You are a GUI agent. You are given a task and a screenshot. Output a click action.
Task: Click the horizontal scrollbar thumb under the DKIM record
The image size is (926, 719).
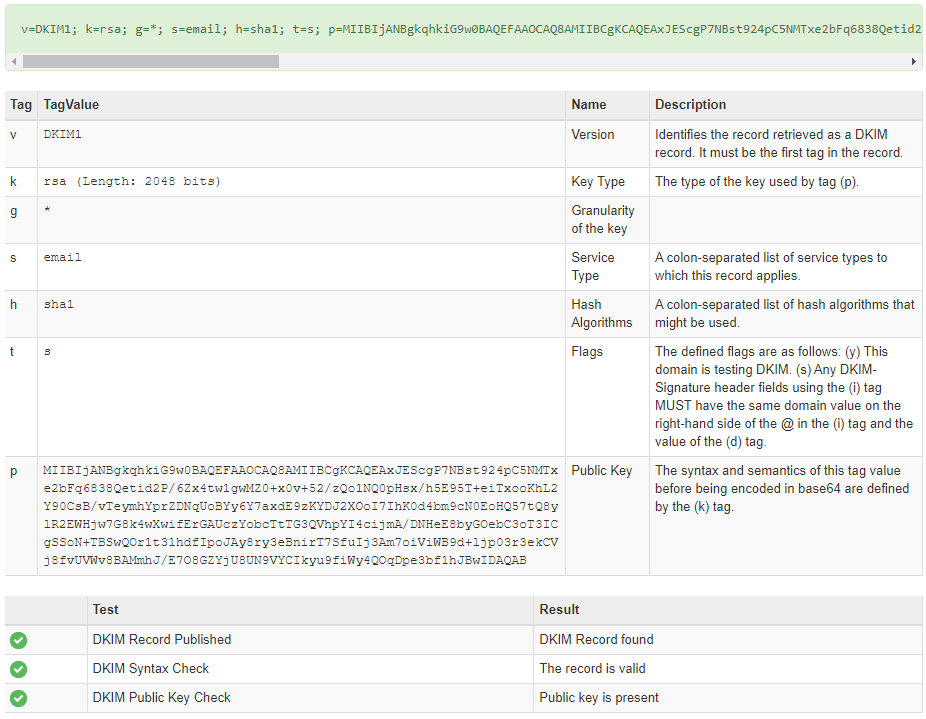click(x=151, y=61)
